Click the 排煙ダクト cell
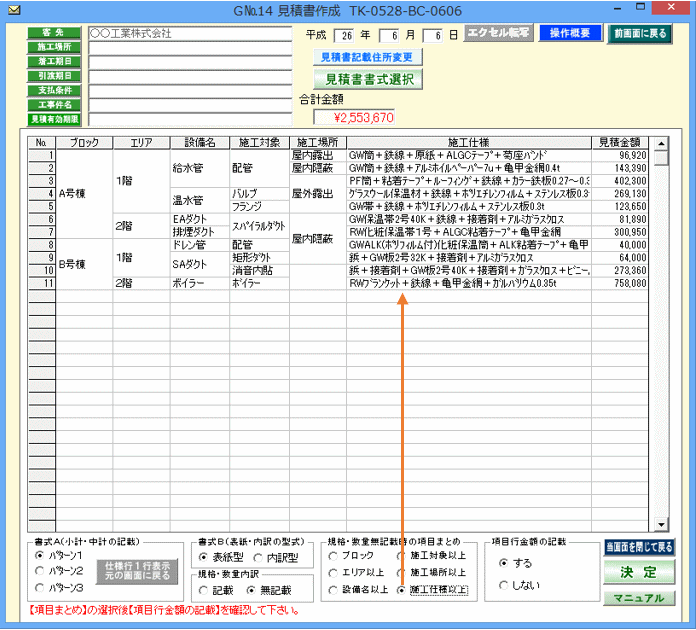Viewport: 696px width, 630px height. click(200, 232)
